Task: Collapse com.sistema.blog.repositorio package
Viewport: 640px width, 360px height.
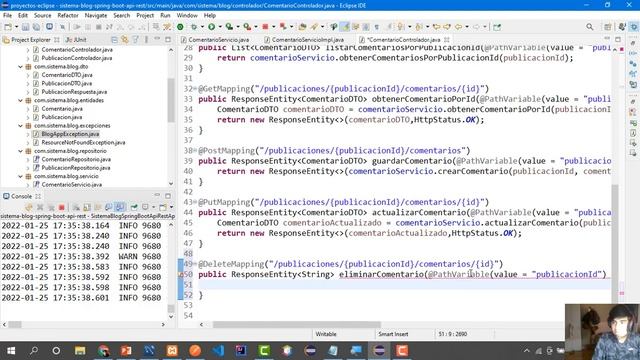Action: point(20,151)
